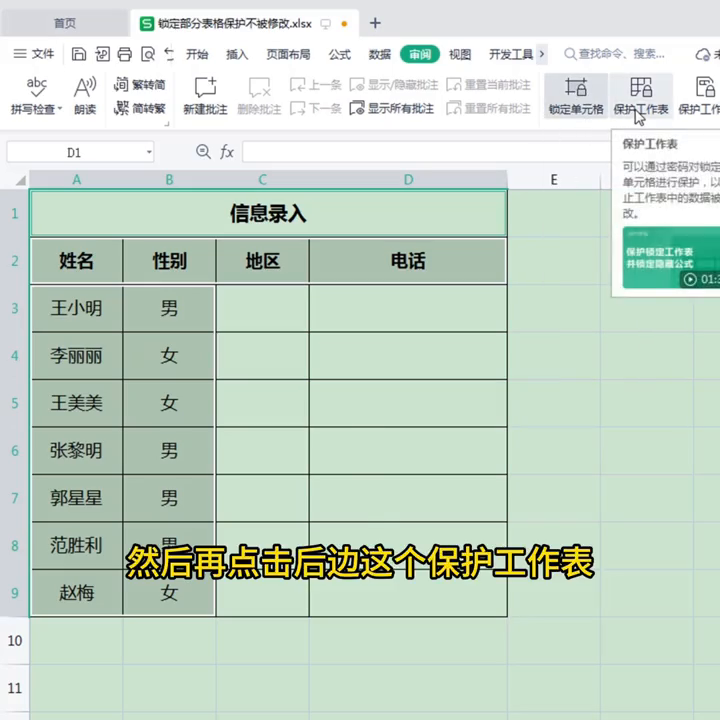Viewport: 720px width, 720px height.
Task: Click 新建批注 to add comment
Action: (205, 96)
